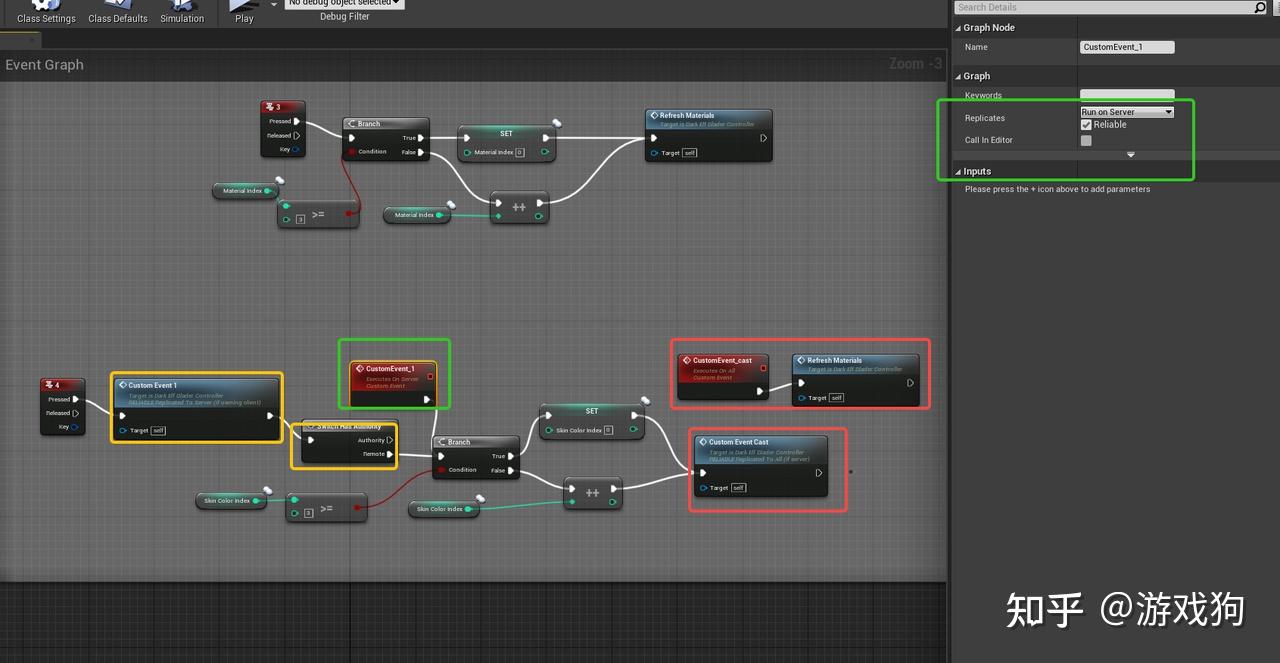This screenshot has height=663, width=1280.
Task: Select the upper ++ increment node
Action: (x=519, y=207)
